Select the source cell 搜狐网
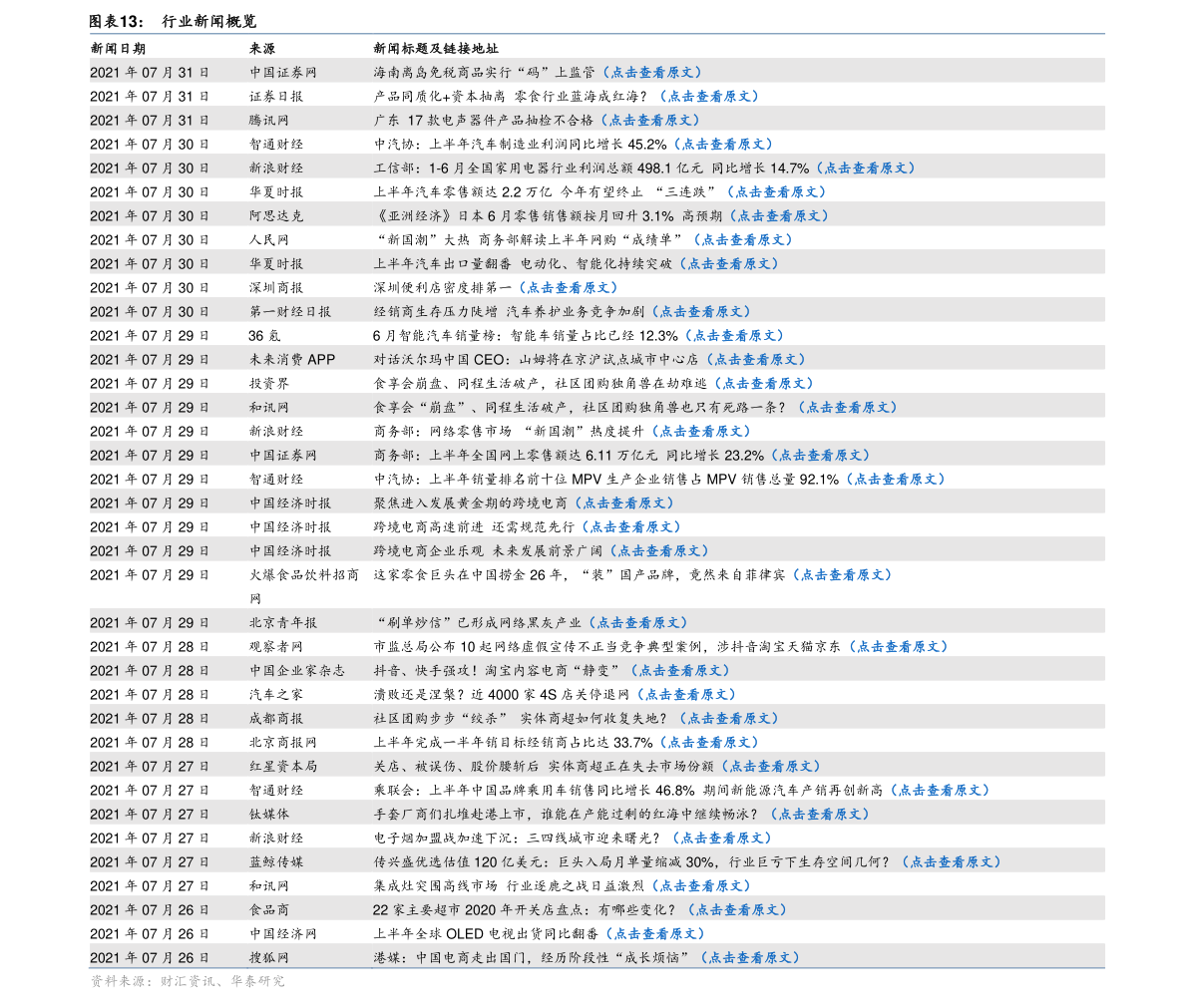Image resolution: width=1188 pixels, height=1008 pixels. tap(269, 958)
